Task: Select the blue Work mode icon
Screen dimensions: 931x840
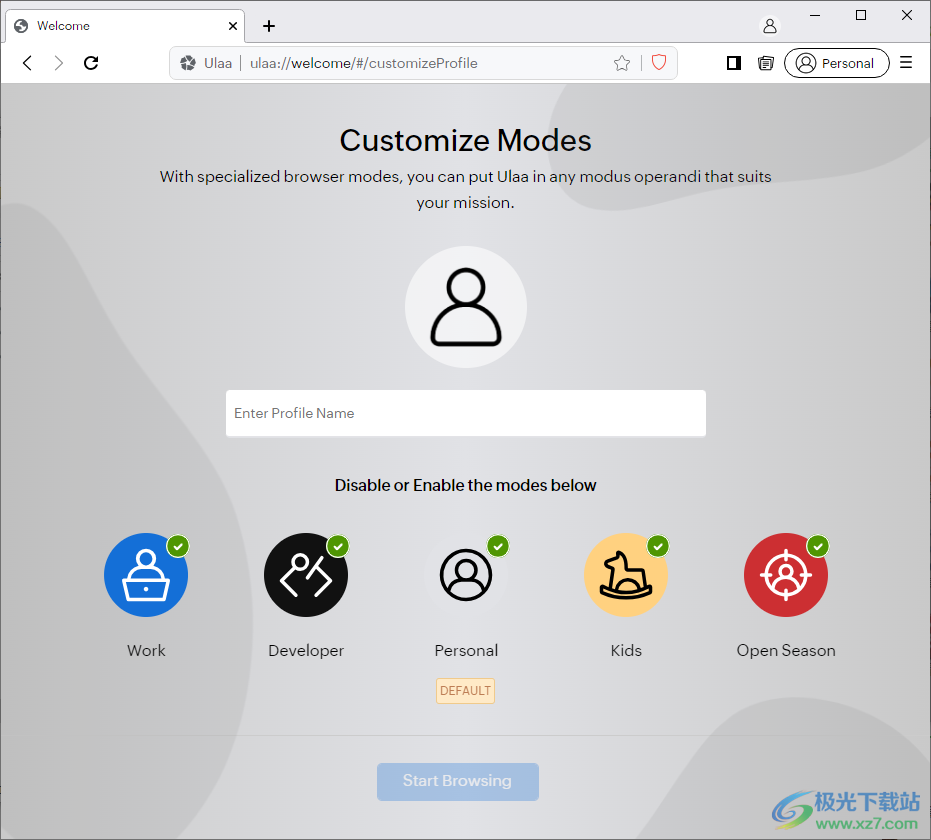Action: click(146, 575)
